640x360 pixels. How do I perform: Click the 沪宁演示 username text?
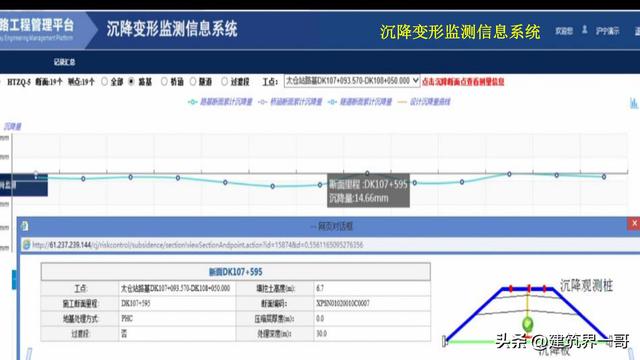click(607, 31)
